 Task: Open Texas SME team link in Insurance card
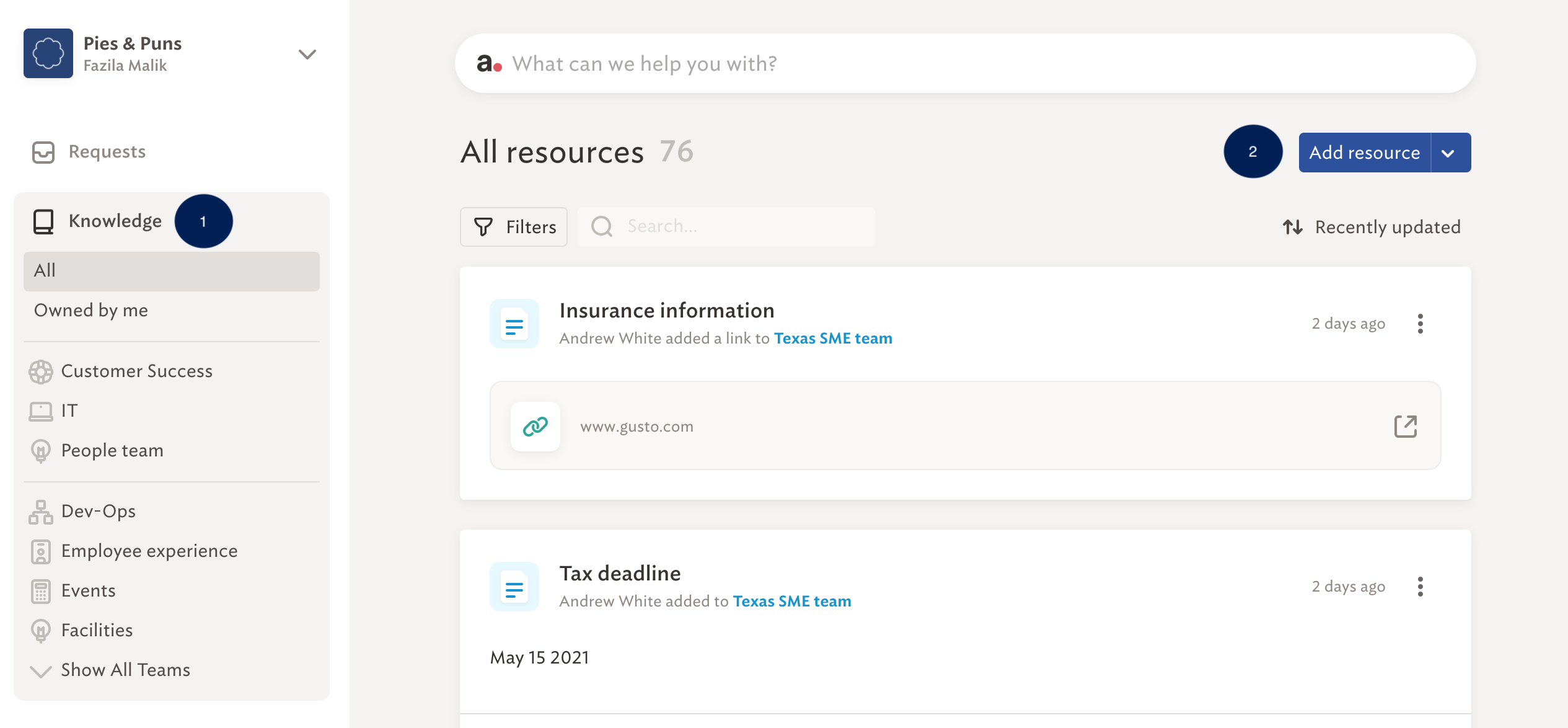coord(833,338)
